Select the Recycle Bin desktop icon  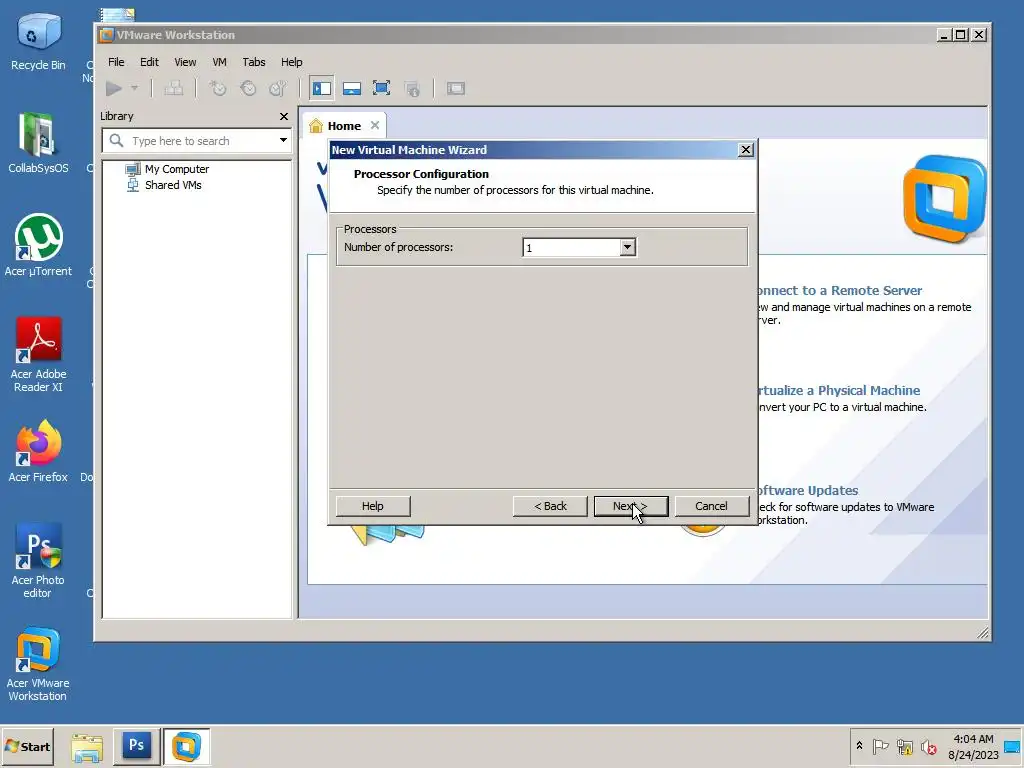click(x=38, y=40)
